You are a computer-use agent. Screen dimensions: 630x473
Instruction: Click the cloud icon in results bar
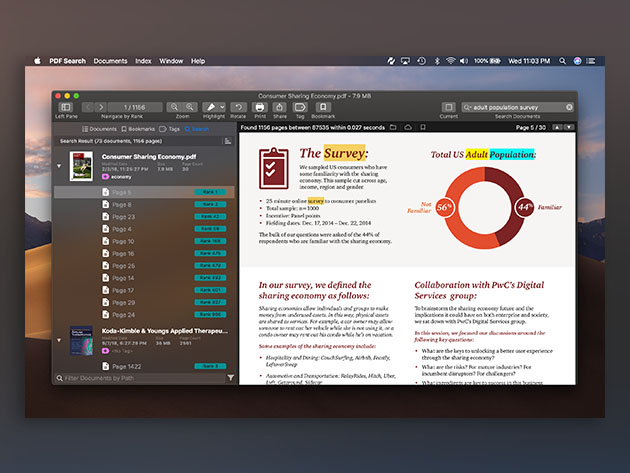408,127
